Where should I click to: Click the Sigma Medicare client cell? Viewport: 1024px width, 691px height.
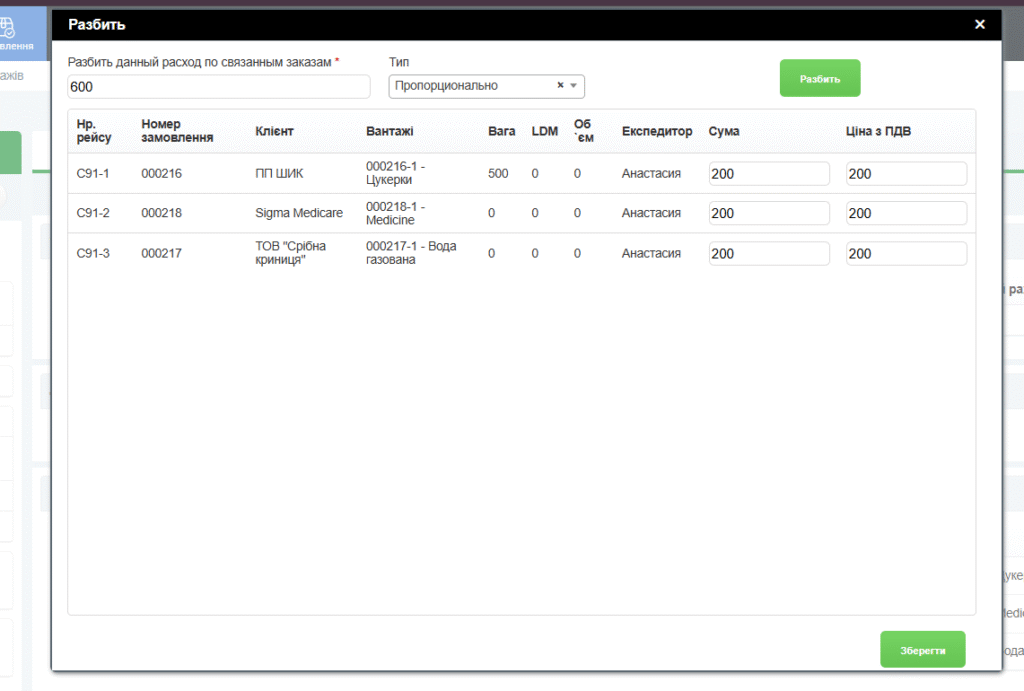[x=299, y=213]
